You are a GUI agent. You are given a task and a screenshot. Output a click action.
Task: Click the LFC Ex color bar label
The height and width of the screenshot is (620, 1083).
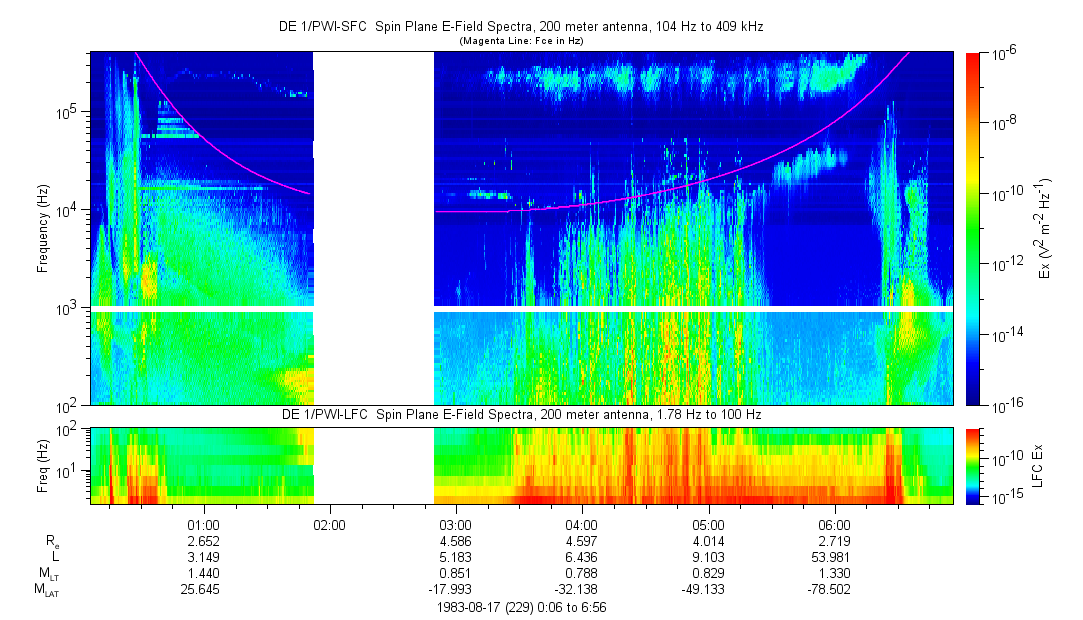pos(1042,465)
